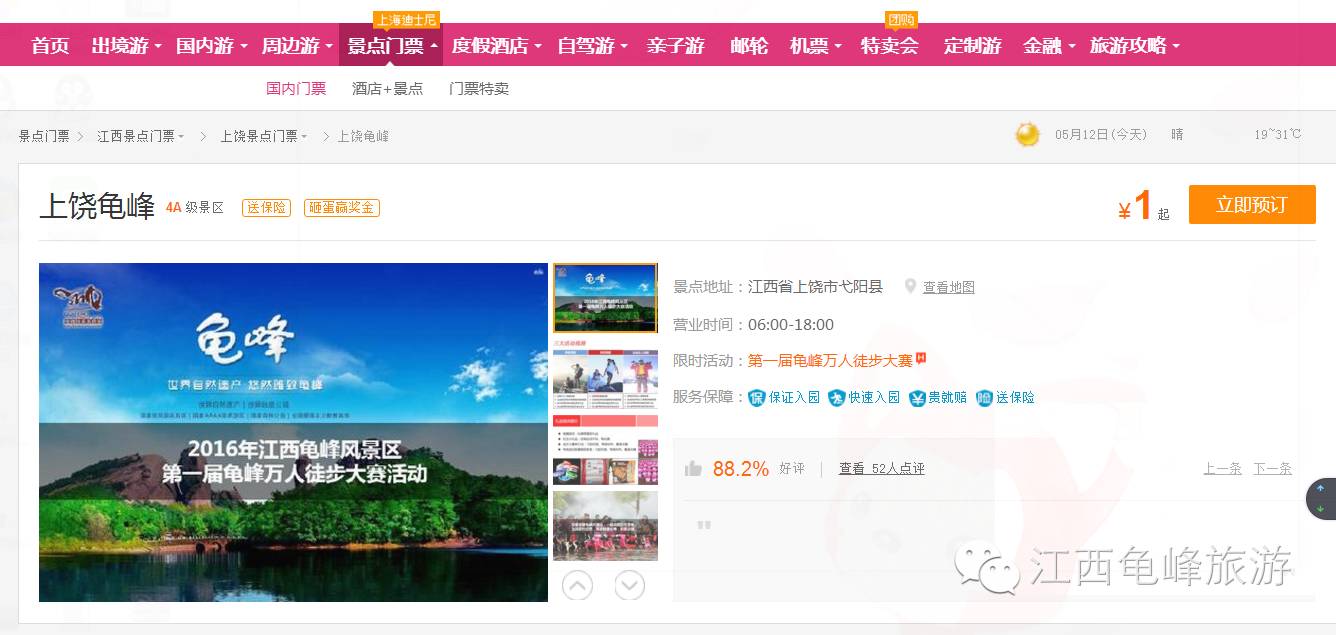Expand the 机票 navigation dropdown
Screen dimensions: 1336x635
(815, 46)
